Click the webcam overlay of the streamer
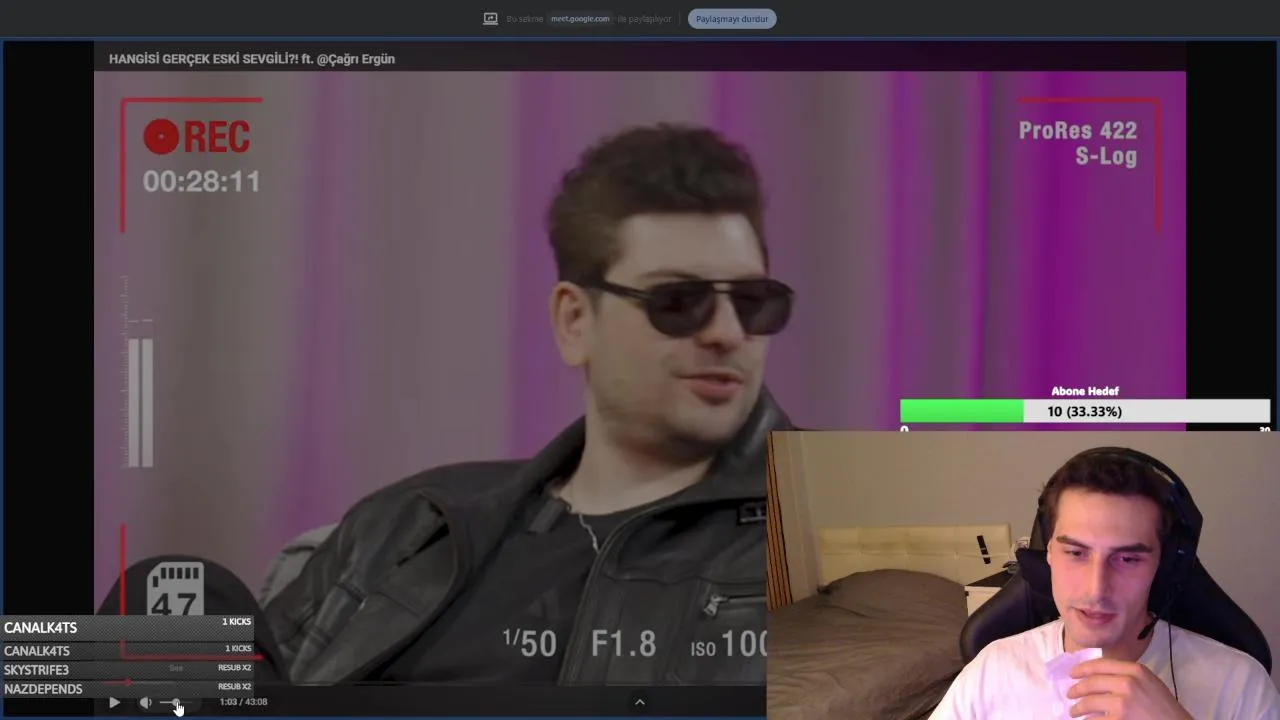This screenshot has width=1280, height=720. coord(1023,575)
